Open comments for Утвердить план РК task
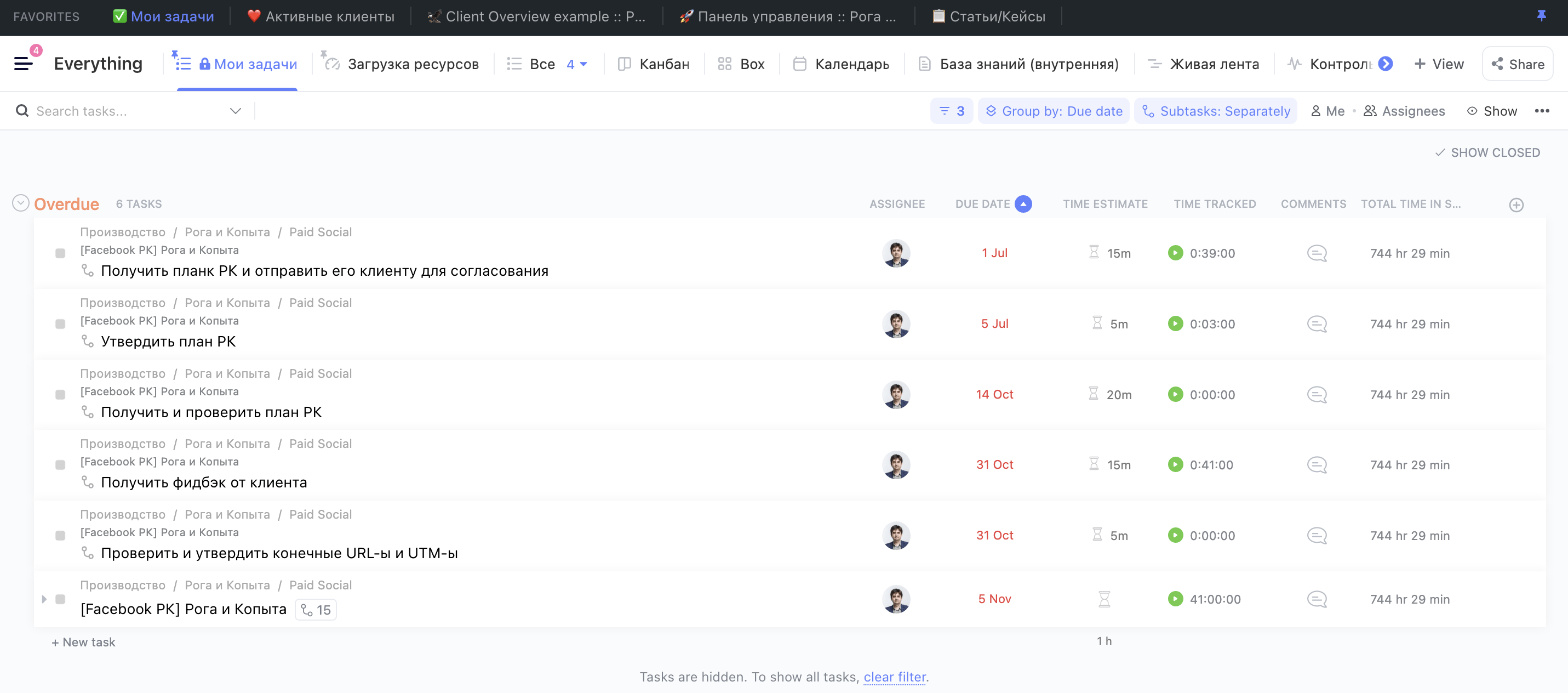 point(1317,324)
